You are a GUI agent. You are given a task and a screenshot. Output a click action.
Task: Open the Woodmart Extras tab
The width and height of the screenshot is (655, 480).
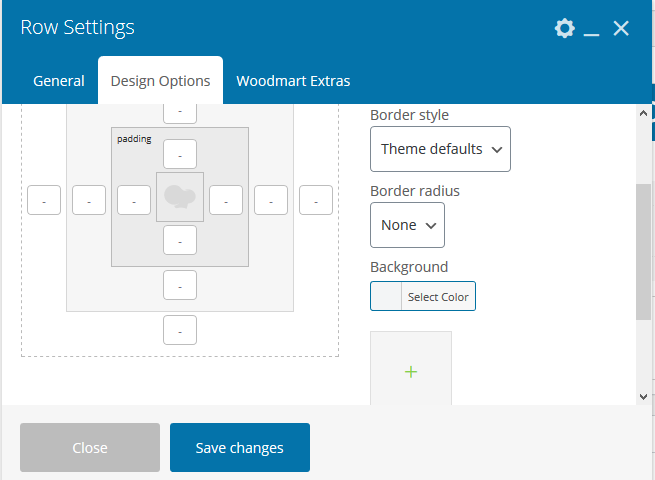(293, 81)
